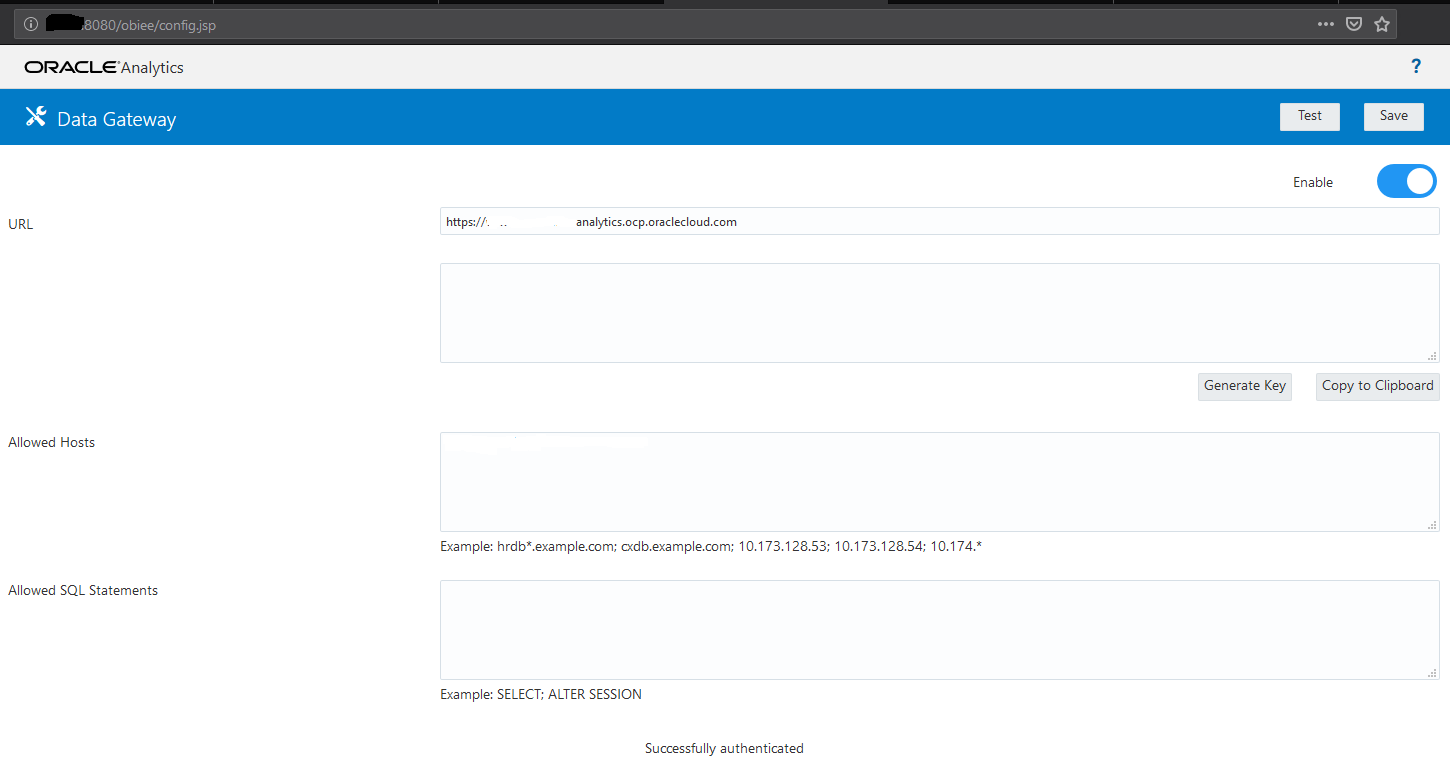Bookmark this page with the star icon
This screenshot has width=1450, height=784.
pos(1382,25)
